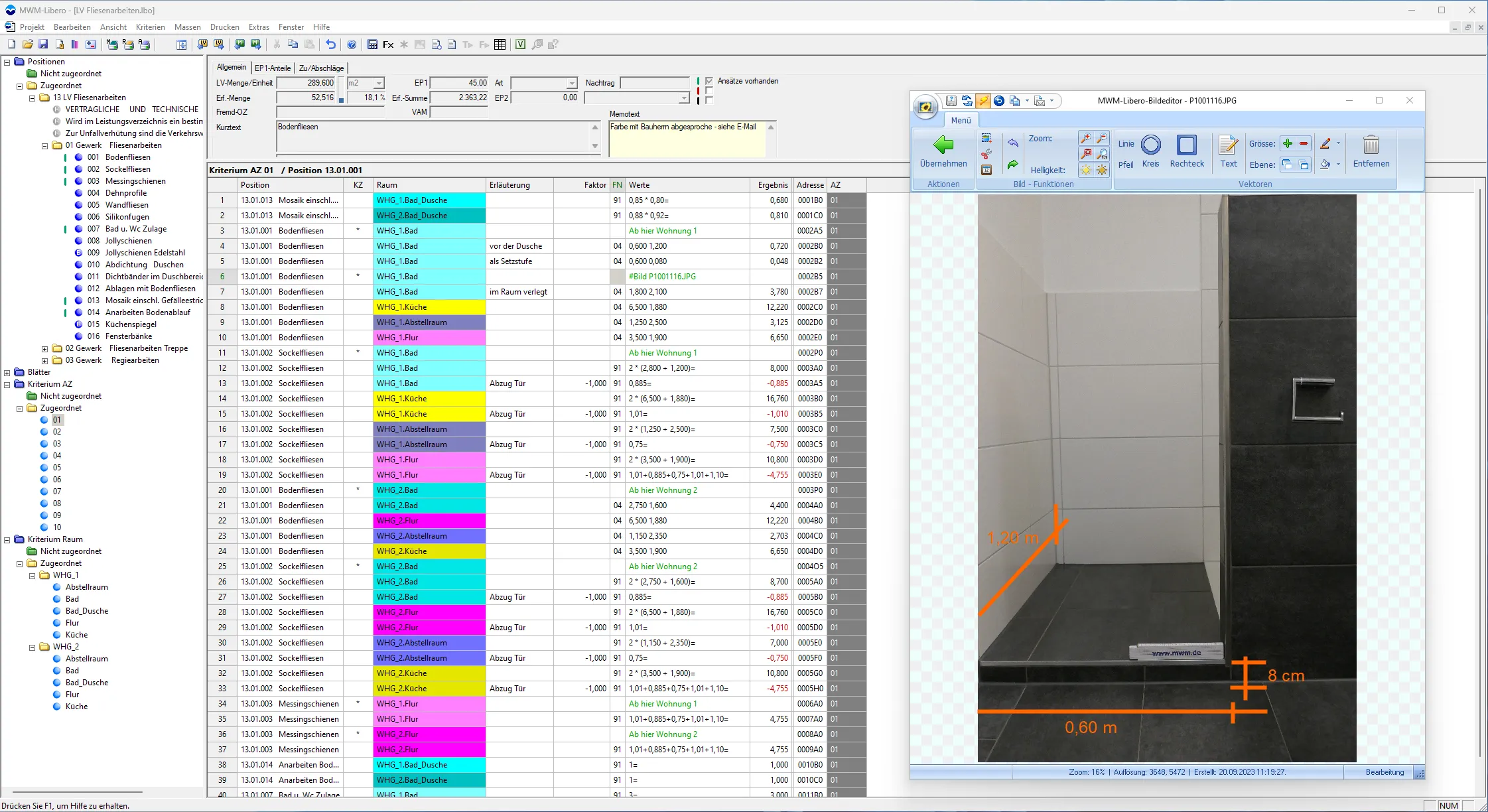Viewport: 1488px width, 812px height.
Task: Click the table grid icon in main toolbar
Action: click(x=500, y=44)
